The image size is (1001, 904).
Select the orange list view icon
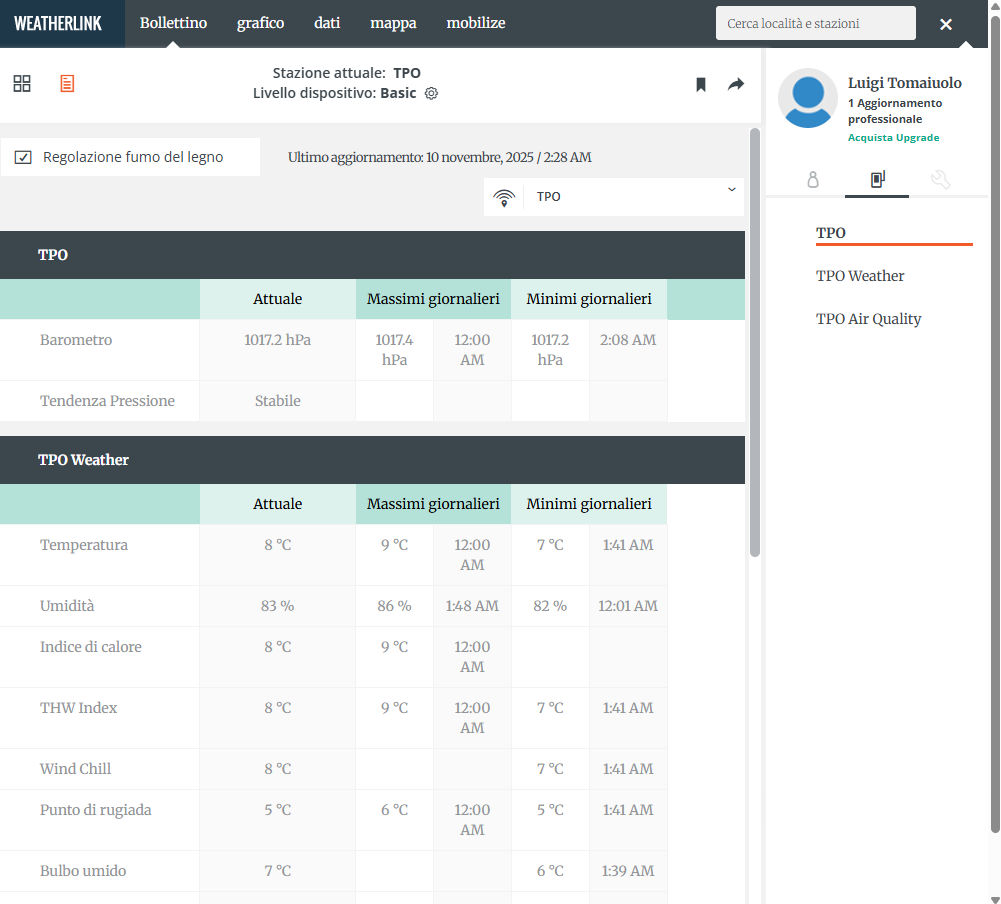click(x=67, y=84)
